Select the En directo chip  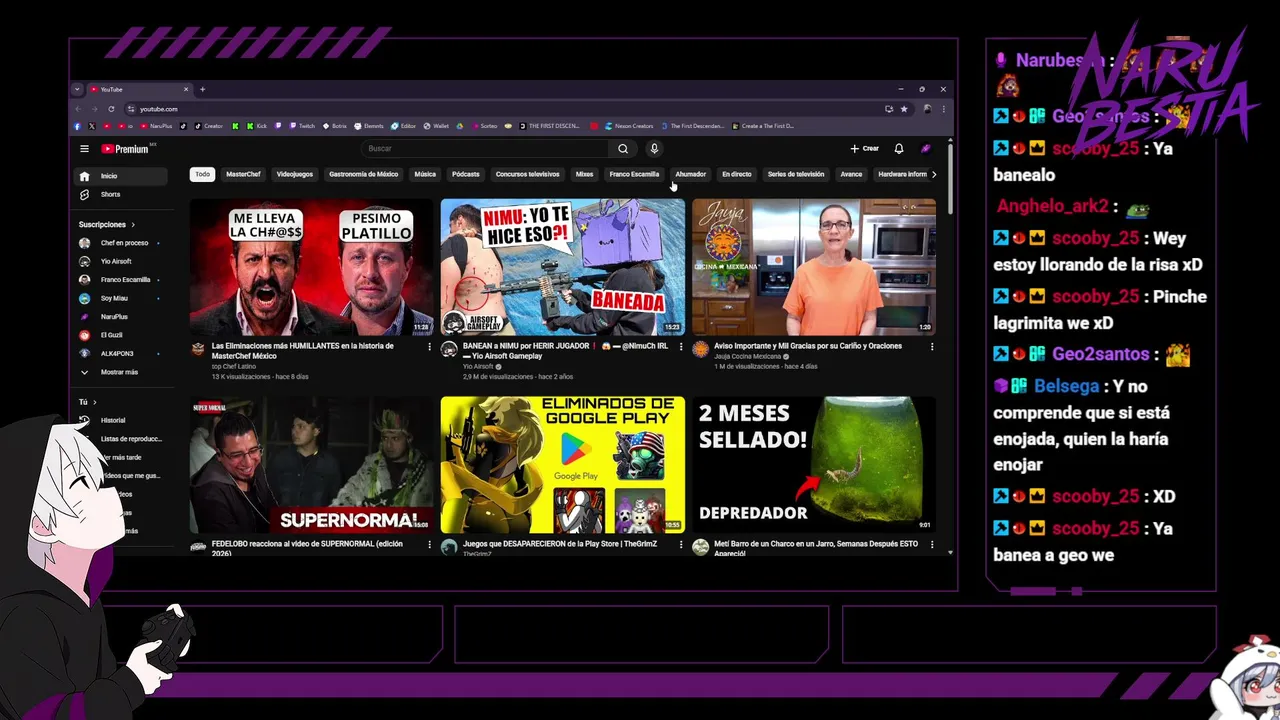(x=737, y=174)
